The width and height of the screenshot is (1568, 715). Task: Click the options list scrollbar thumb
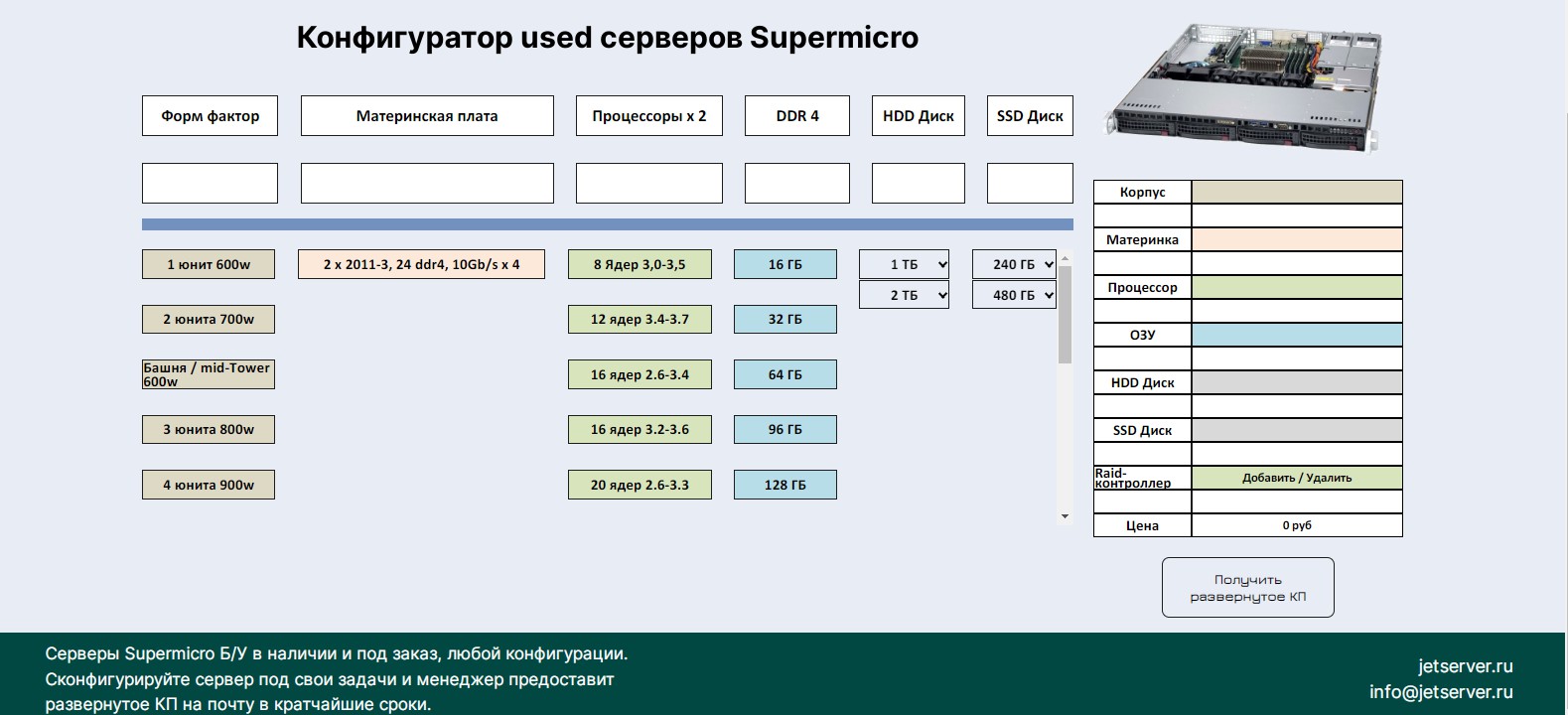[x=1065, y=314]
